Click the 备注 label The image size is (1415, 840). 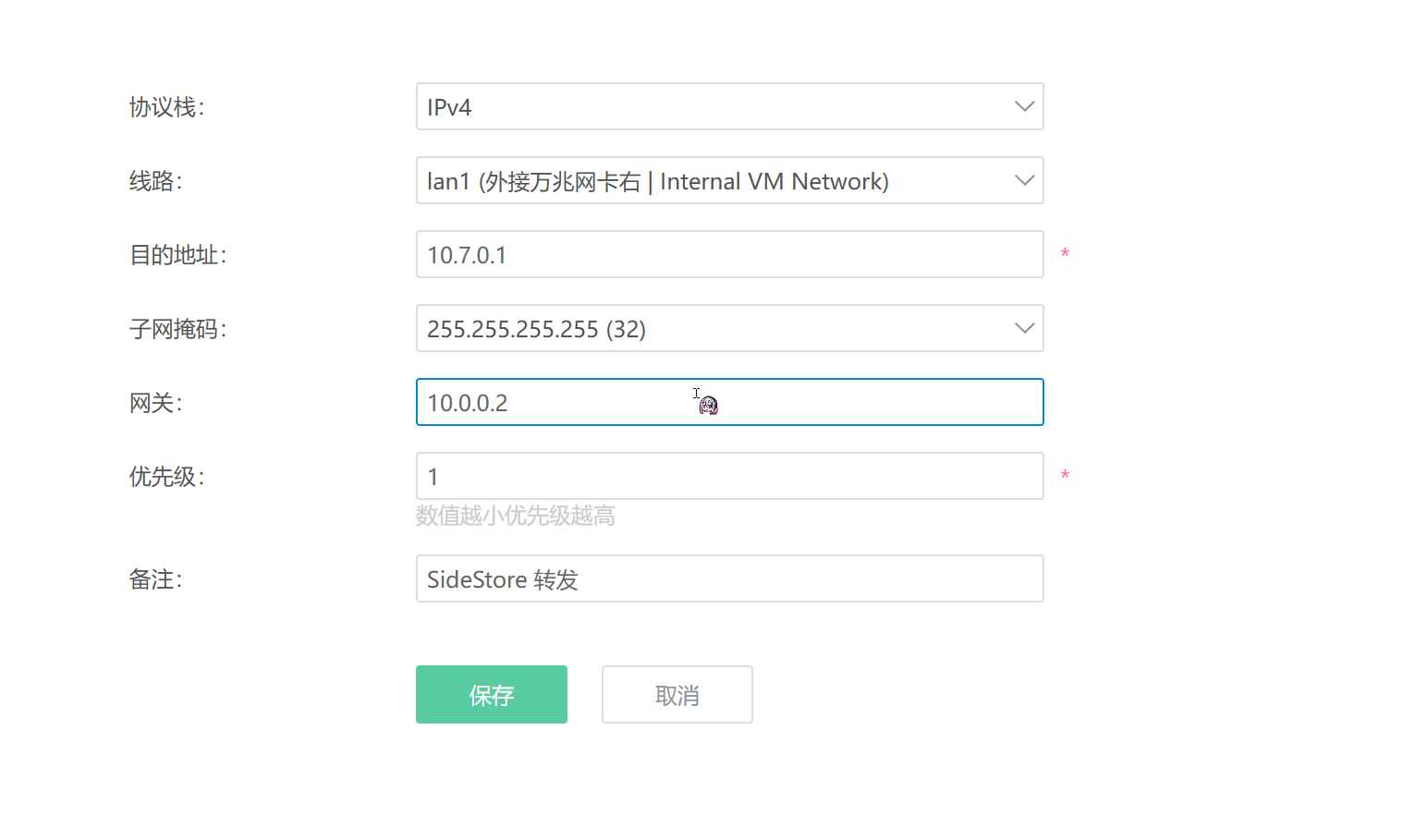[x=155, y=579]
